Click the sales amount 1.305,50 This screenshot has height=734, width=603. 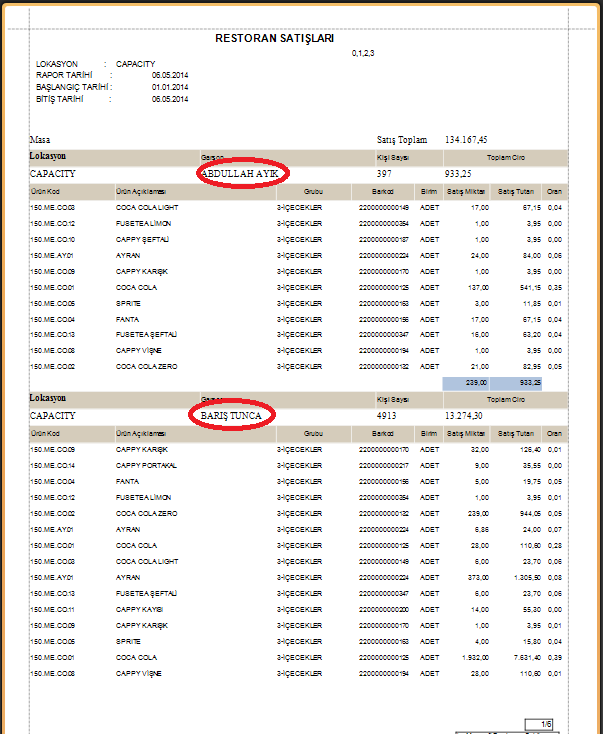[x=528, y=578]
